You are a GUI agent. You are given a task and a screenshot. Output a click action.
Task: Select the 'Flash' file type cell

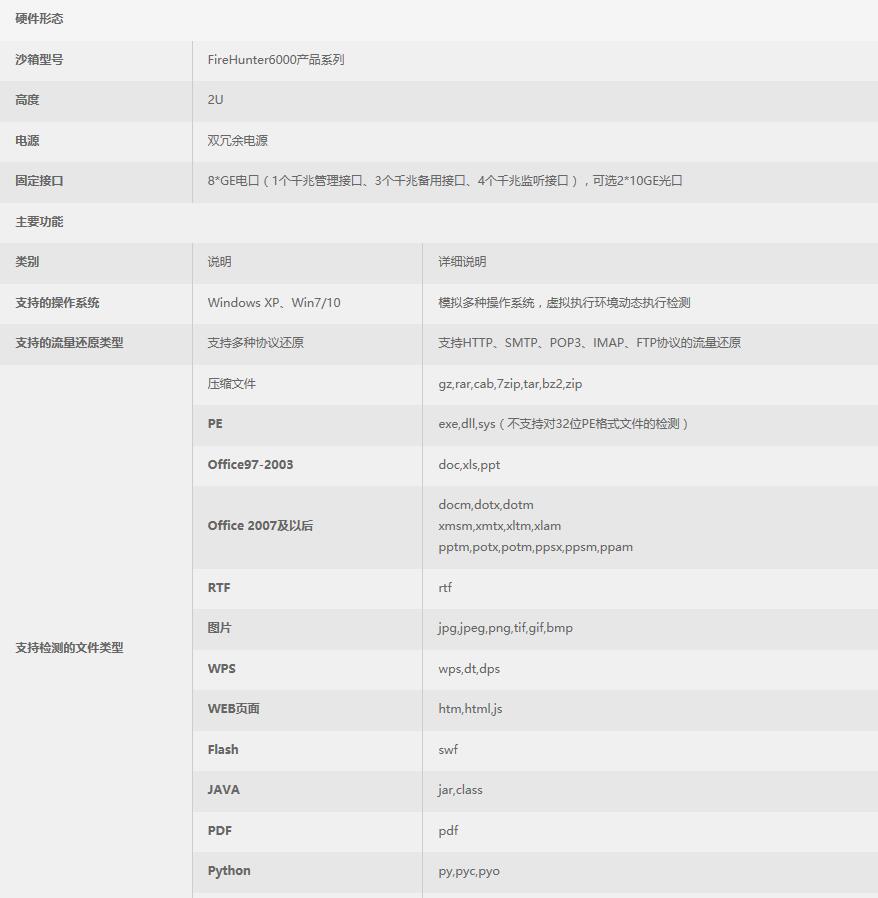(223, 750)
